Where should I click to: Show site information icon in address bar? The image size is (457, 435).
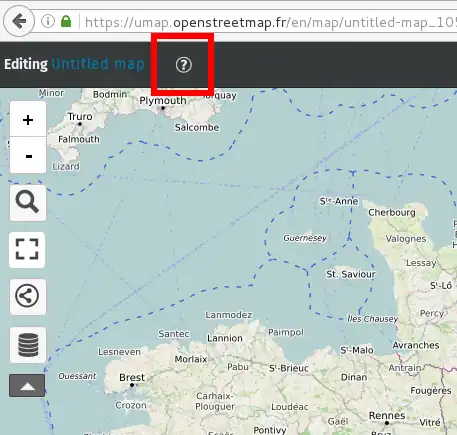[x=48, y=21]
